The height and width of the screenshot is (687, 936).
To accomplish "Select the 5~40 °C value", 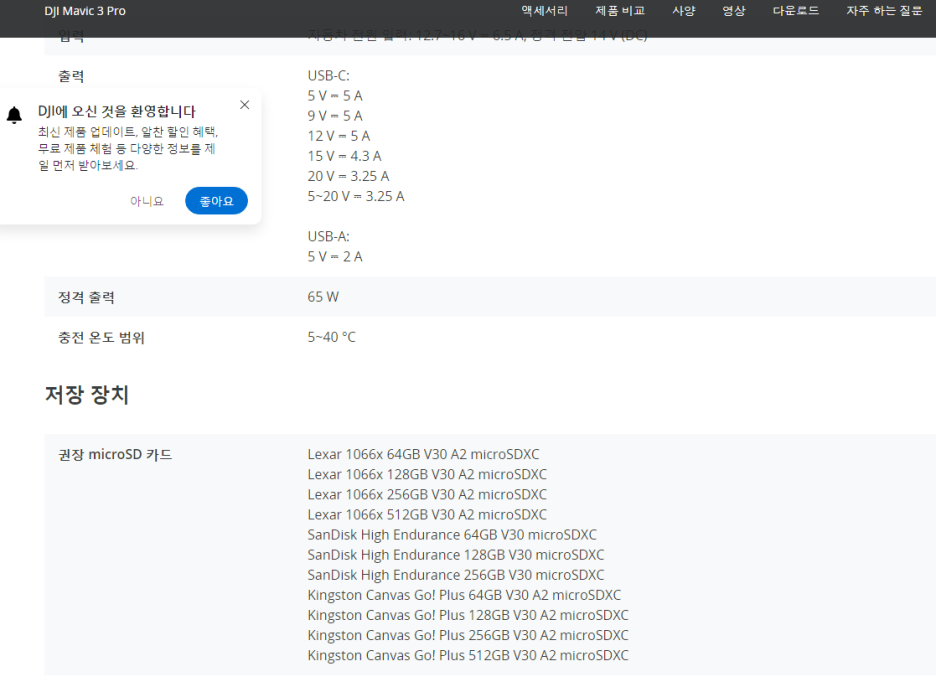I will pos(331,337).
